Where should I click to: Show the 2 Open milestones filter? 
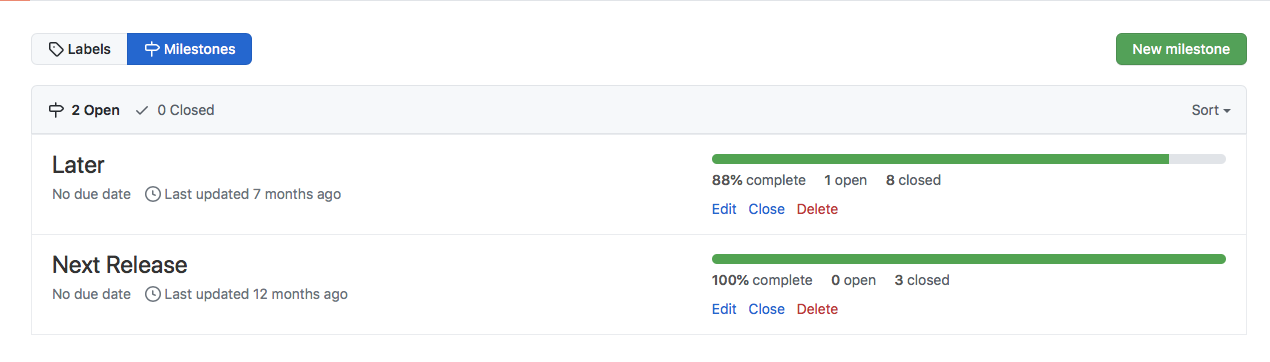click(x=84, y=110)
